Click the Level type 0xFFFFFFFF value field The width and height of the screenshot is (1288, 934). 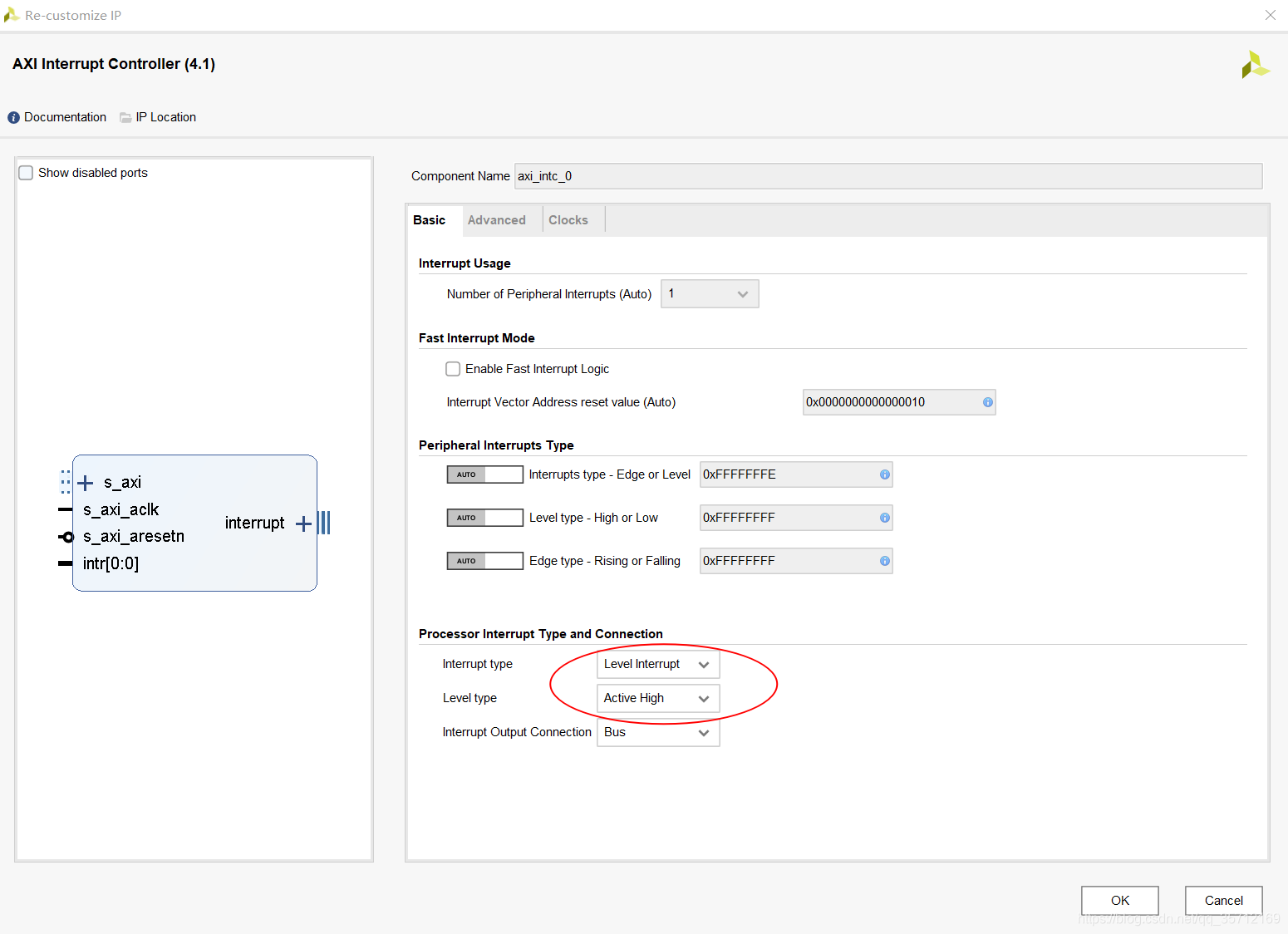tap(796, 518)
